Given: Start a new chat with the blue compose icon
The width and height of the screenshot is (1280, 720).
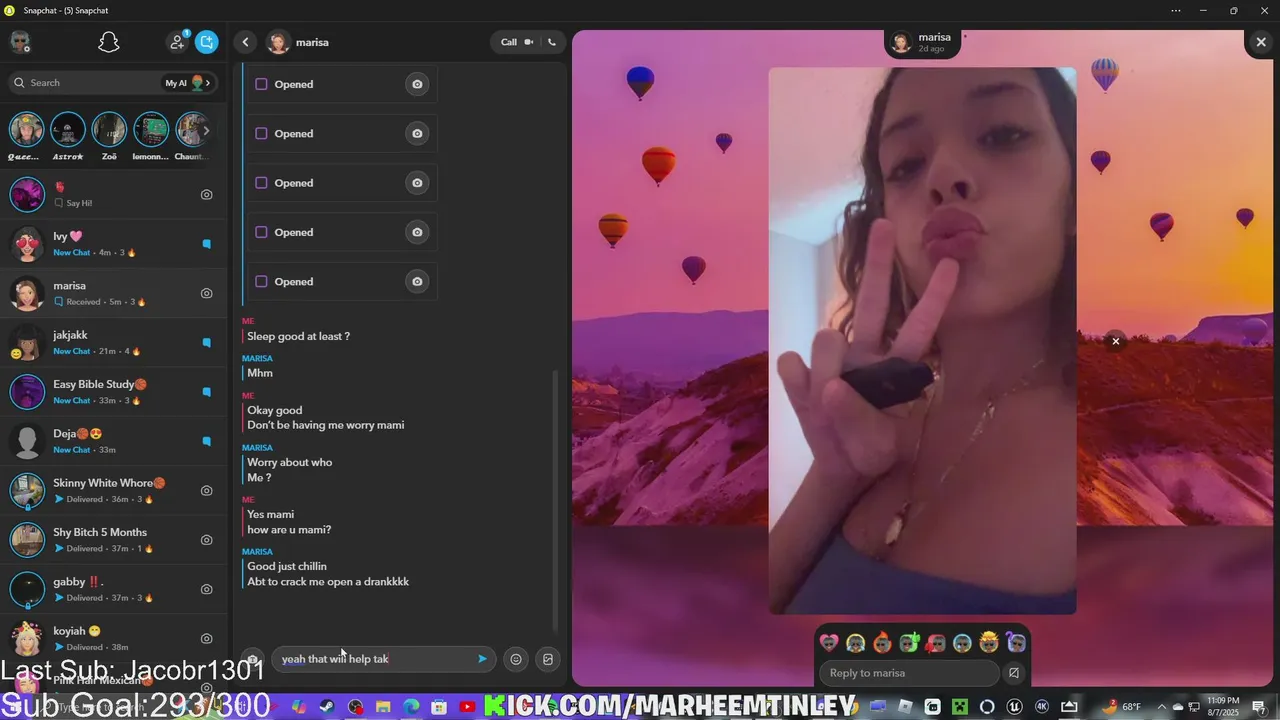Looking at the screenshot, I should click(206, 42).
